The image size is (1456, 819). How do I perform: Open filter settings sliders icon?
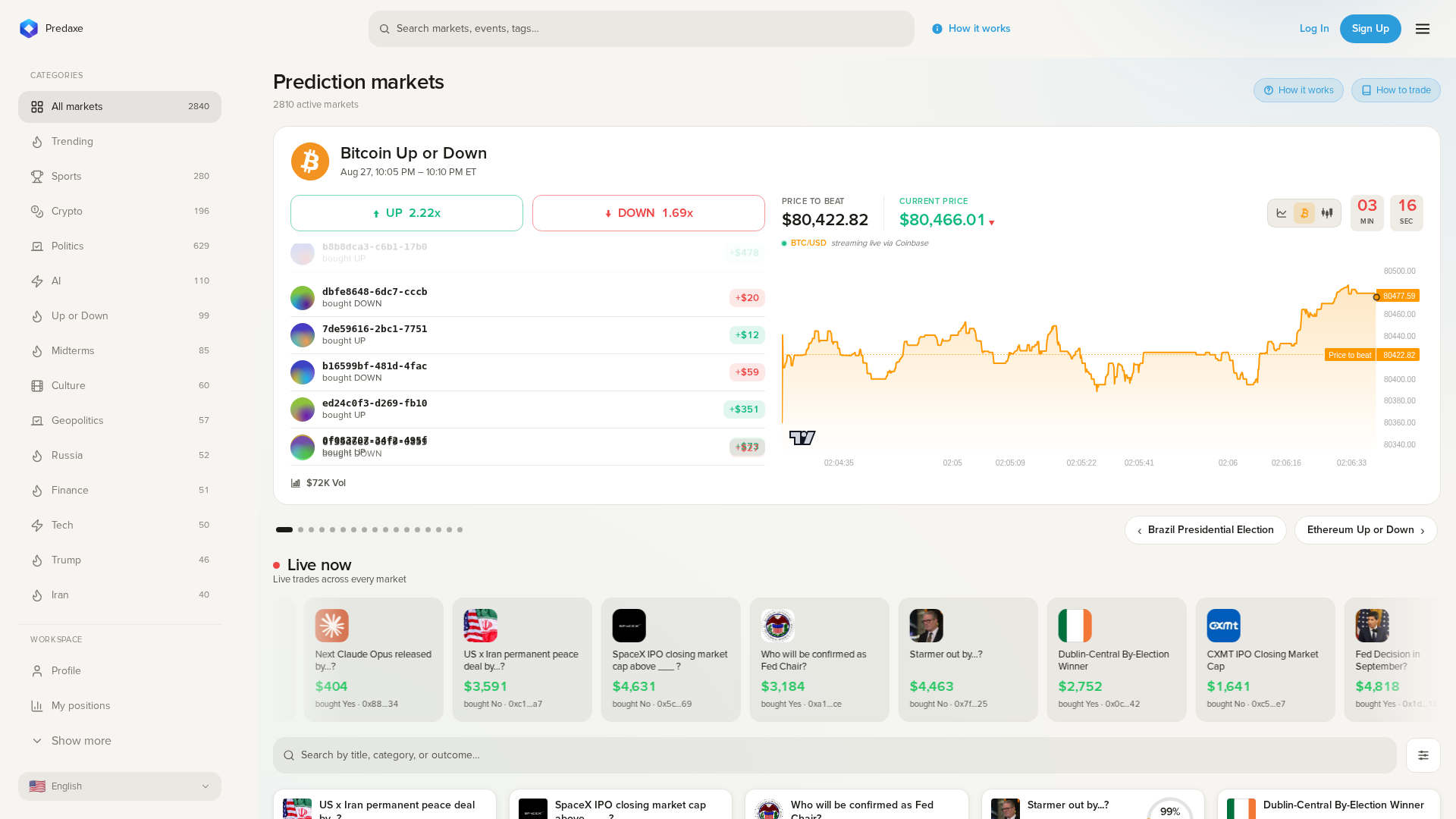click(1423, 755)
